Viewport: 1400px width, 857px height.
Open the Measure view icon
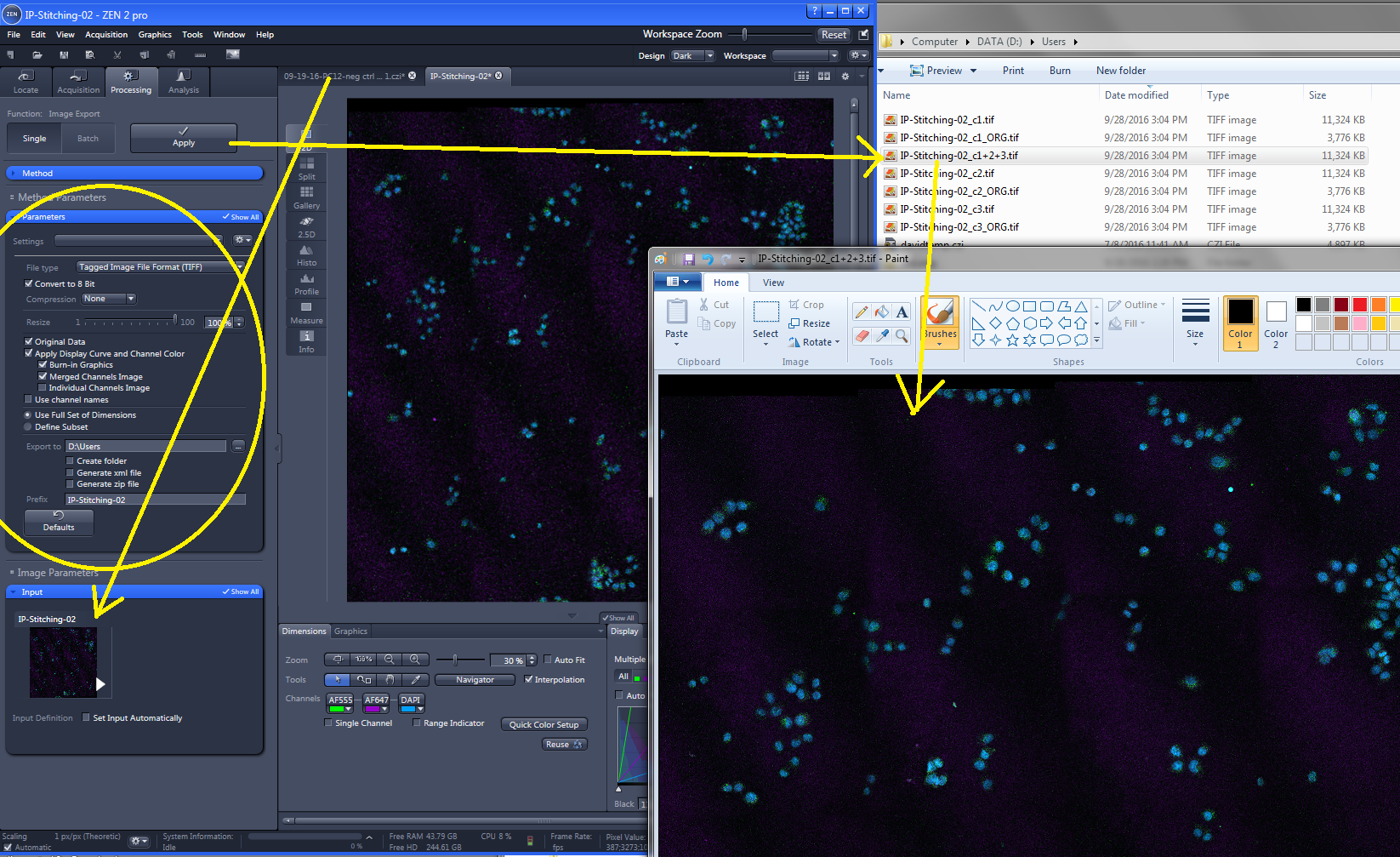click(x=306, y=311)
